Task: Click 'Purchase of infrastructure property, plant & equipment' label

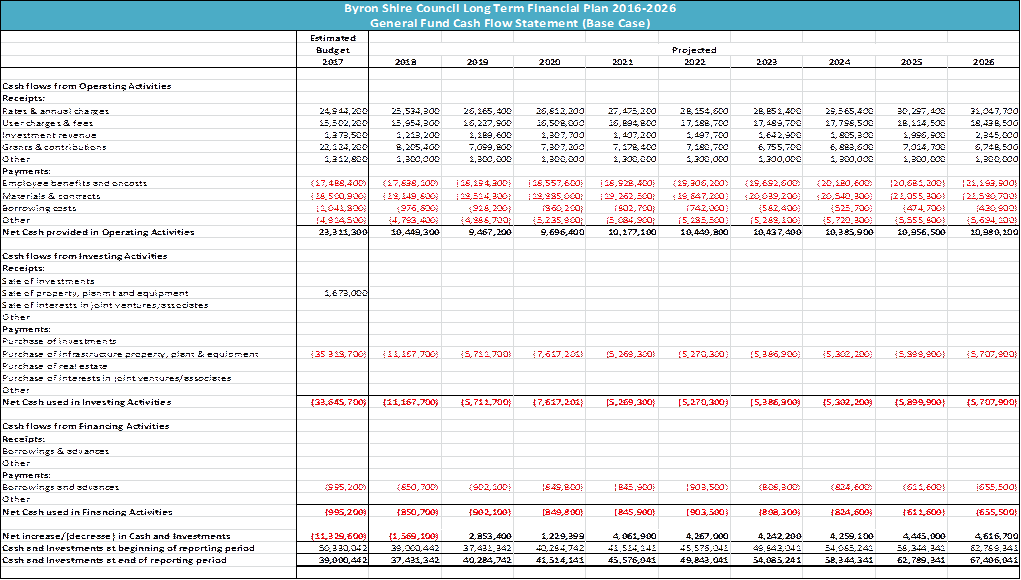Action: pos(130,354)
